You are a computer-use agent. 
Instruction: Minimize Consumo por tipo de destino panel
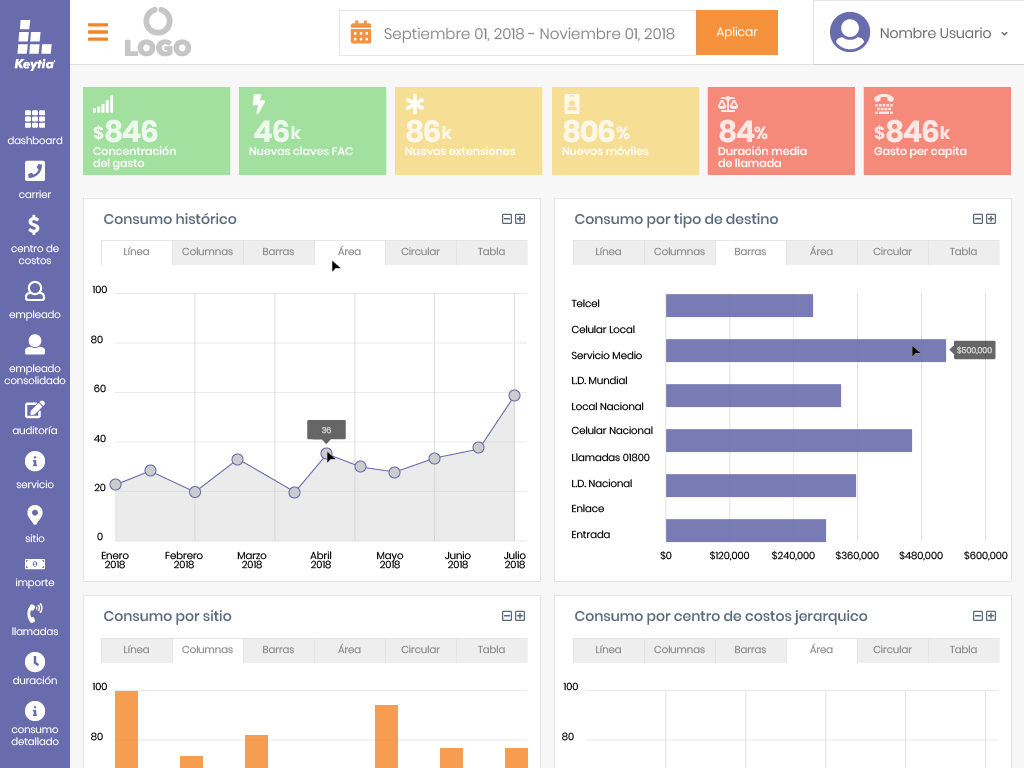pos(978,219)
